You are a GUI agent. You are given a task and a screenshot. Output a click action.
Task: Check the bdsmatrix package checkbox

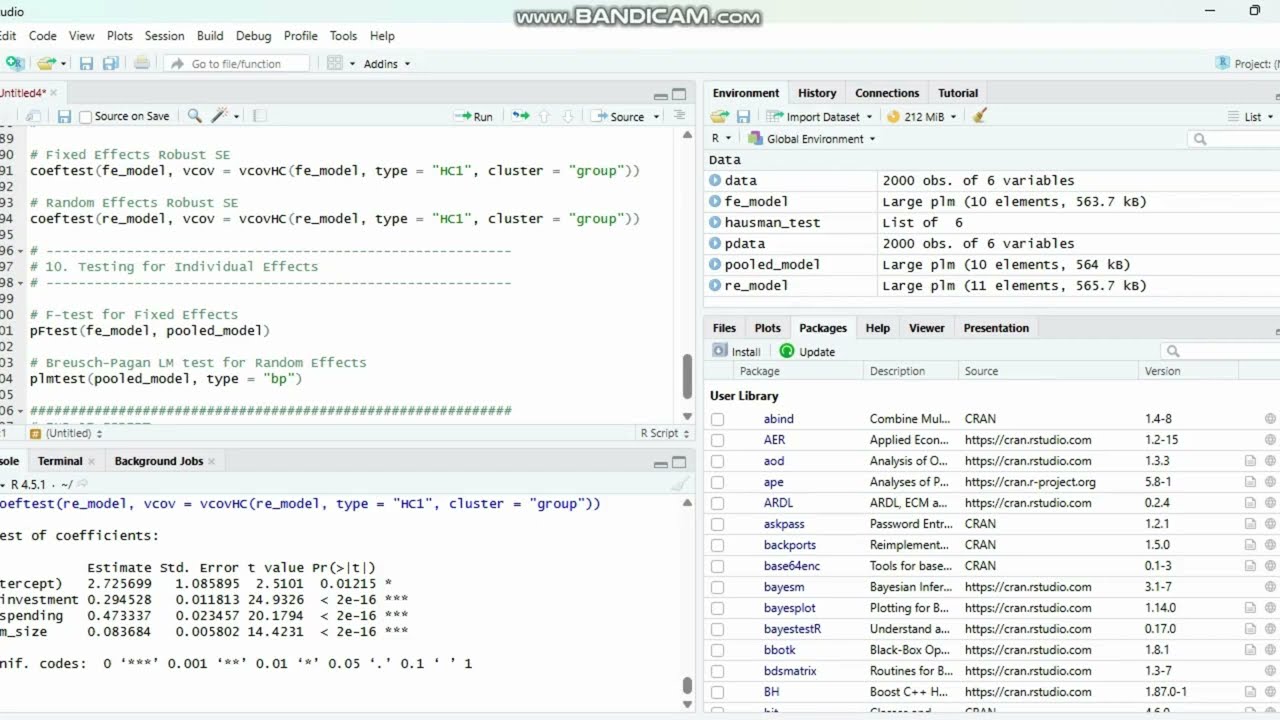tap(717, 671)
